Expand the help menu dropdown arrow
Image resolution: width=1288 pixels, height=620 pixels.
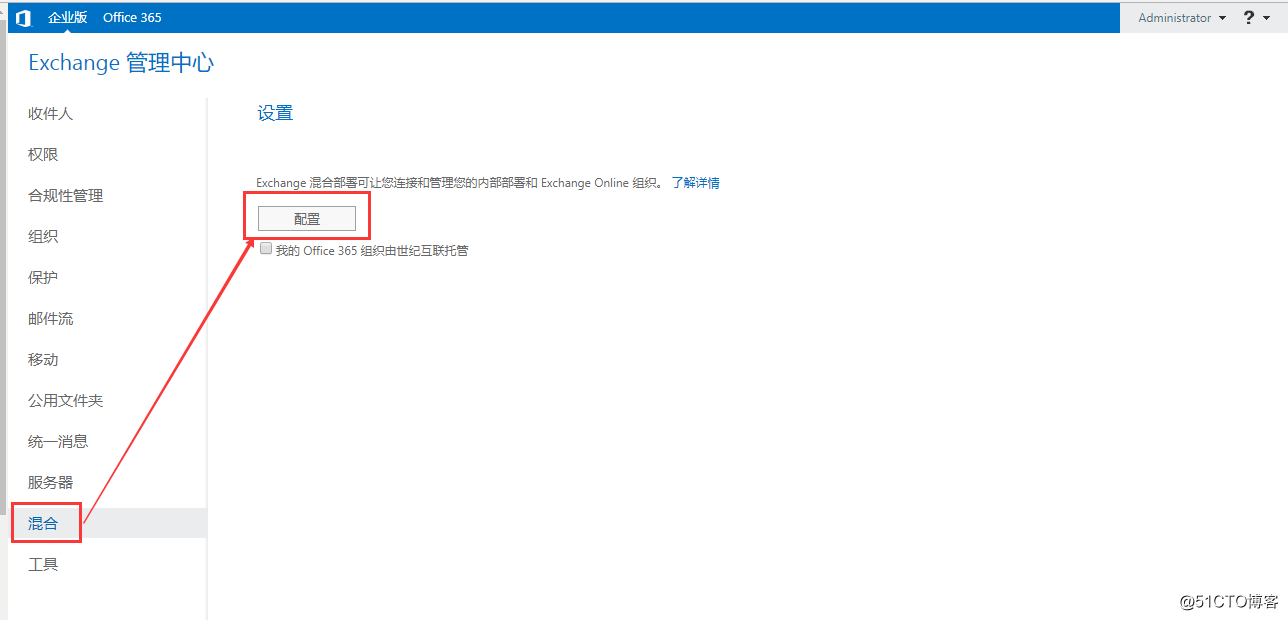[1267, 18]
